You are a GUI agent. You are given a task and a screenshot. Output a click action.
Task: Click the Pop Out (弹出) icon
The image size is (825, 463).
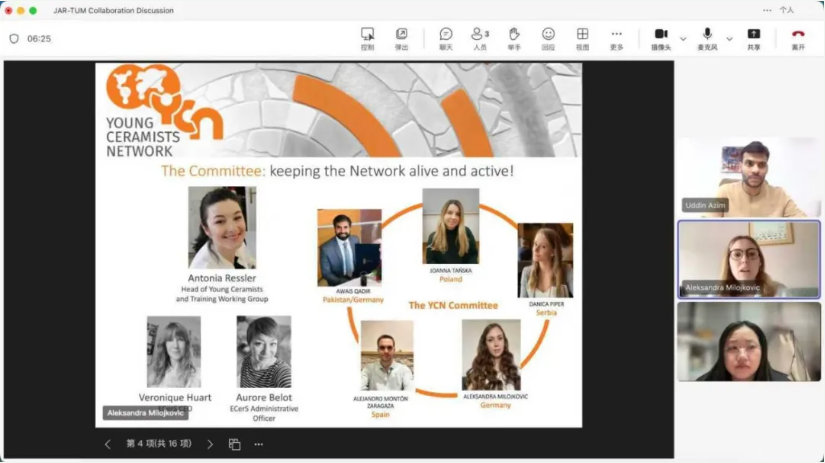[x=401, y=38]
